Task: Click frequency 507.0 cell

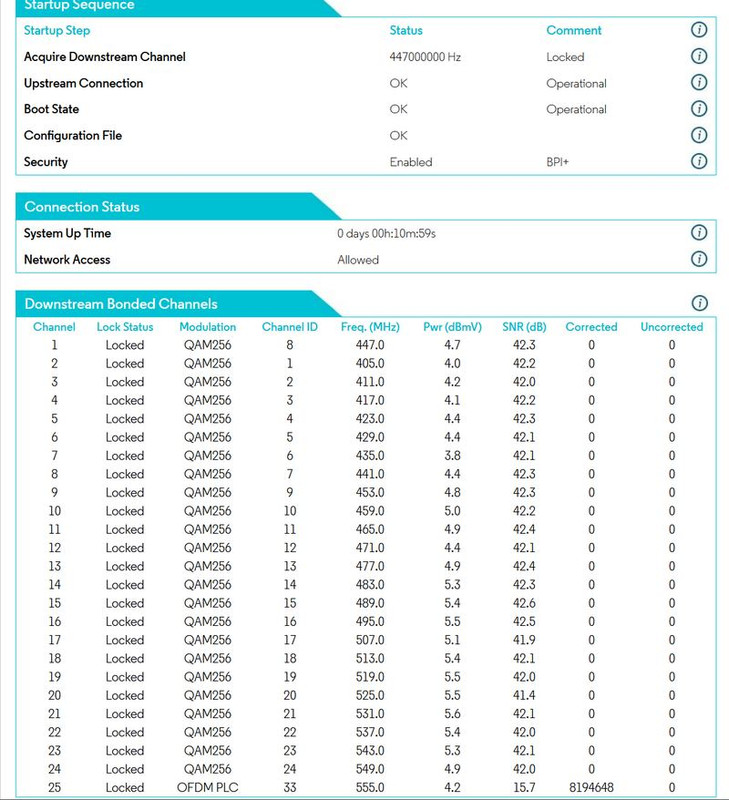Action: pyautogui.click(x=370, y=640)
